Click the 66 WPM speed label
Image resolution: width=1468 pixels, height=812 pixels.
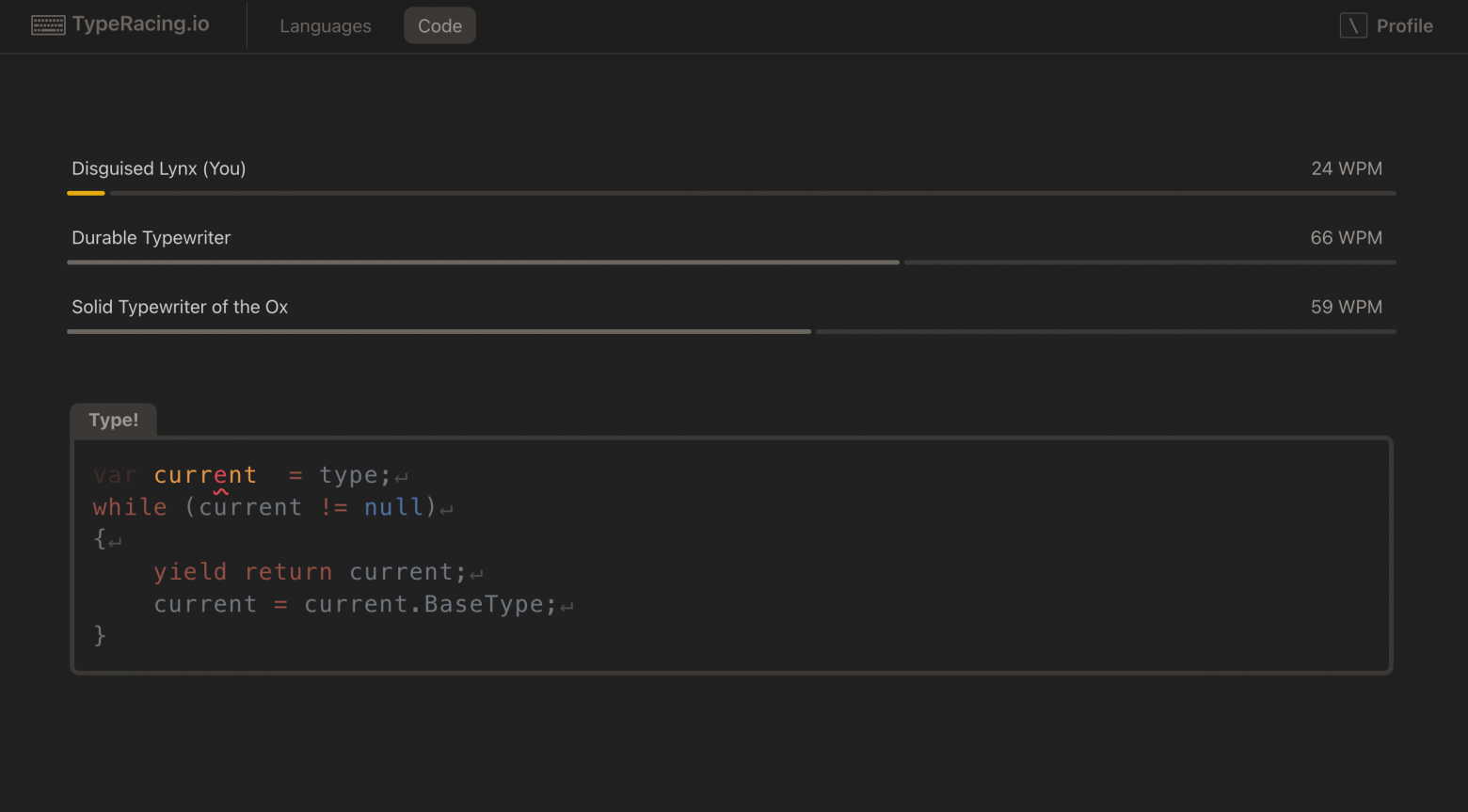click(1346, 238)
